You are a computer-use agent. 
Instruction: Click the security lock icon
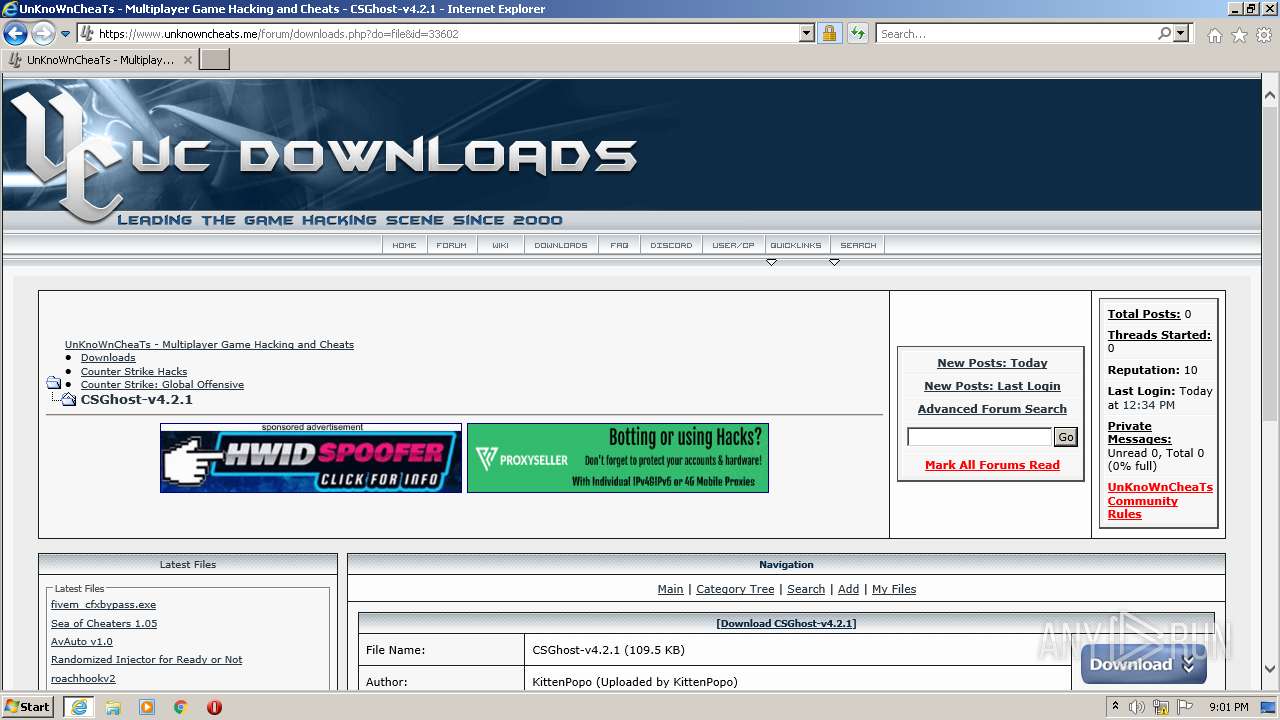point(829,34)
